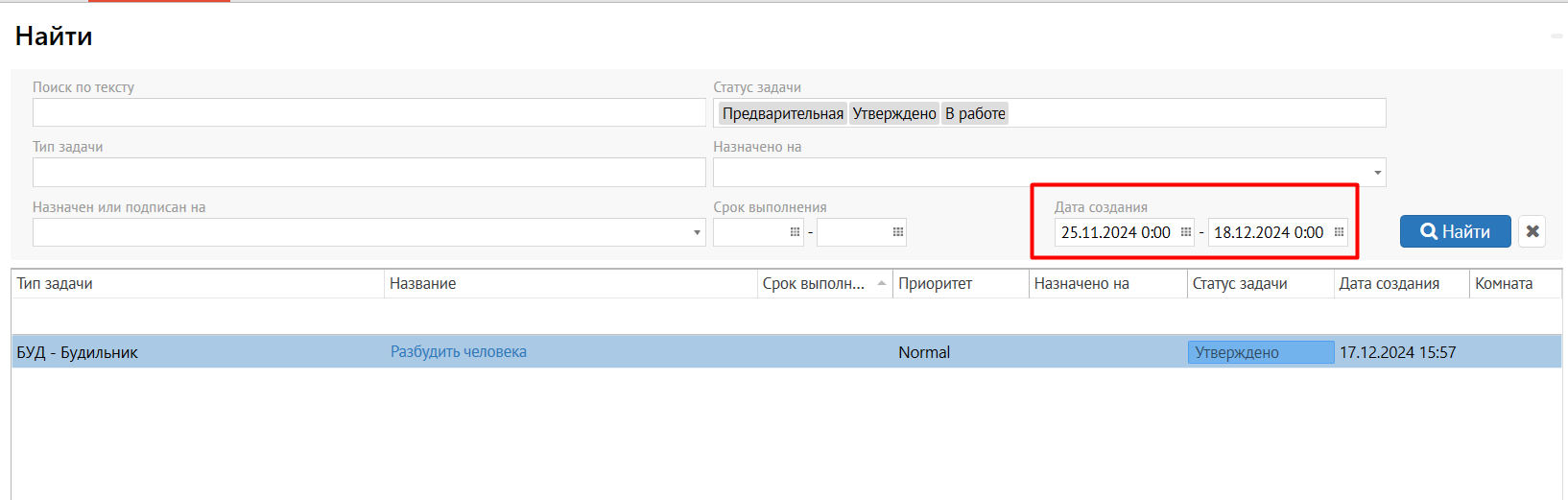The width and height of the screenshot is (1568, 500).
Task: Sort by Комната column header
Action: 1516,284
